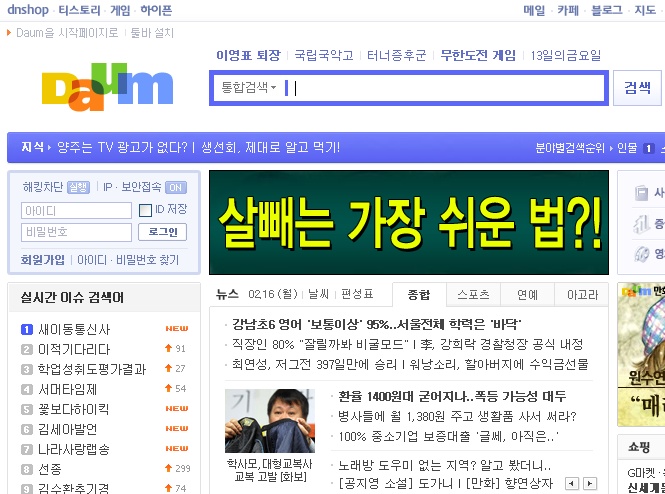The height and width of the screenshot is (494, 665).
Task: Open 양주는 TV 광고가 없다? link
Action: (122, 148)
